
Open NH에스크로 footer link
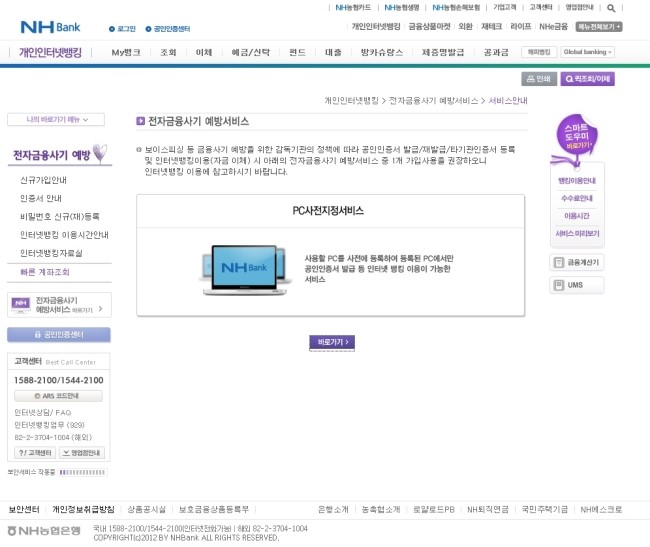[601, 509]
